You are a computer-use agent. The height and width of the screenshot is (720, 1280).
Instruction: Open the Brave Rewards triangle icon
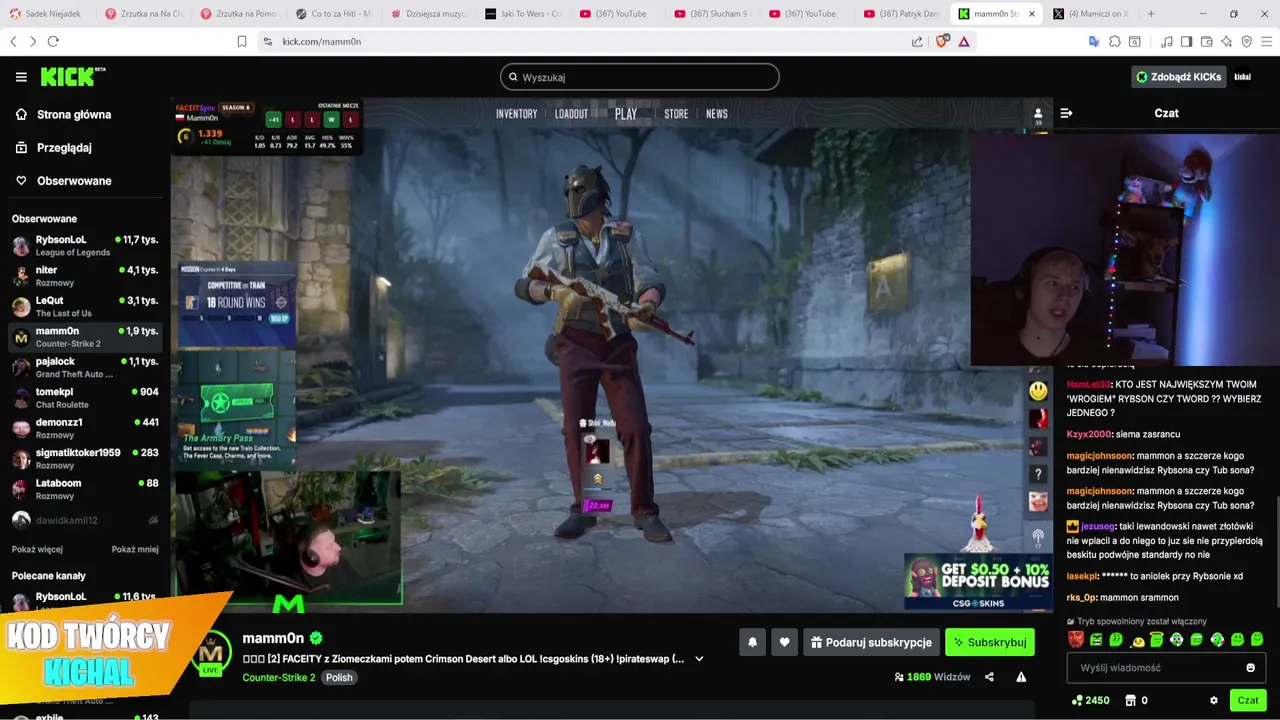pyautogui.click(x=964, y=41)
